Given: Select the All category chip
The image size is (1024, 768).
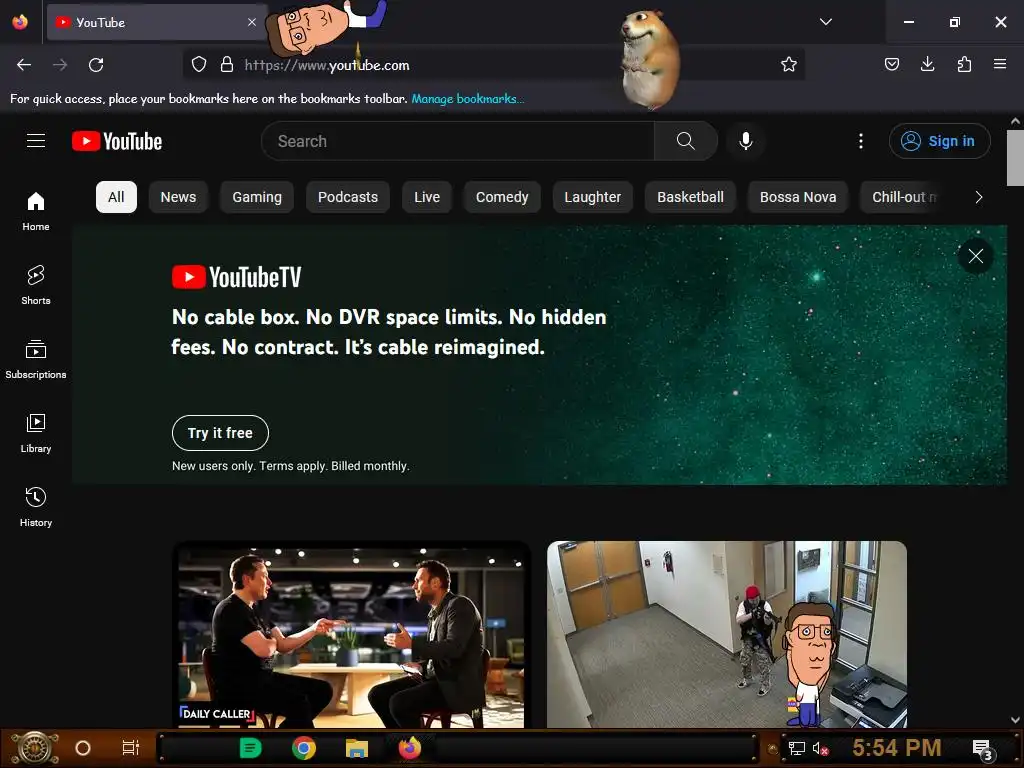Looking at the screenshot, I should pos(116,197).
